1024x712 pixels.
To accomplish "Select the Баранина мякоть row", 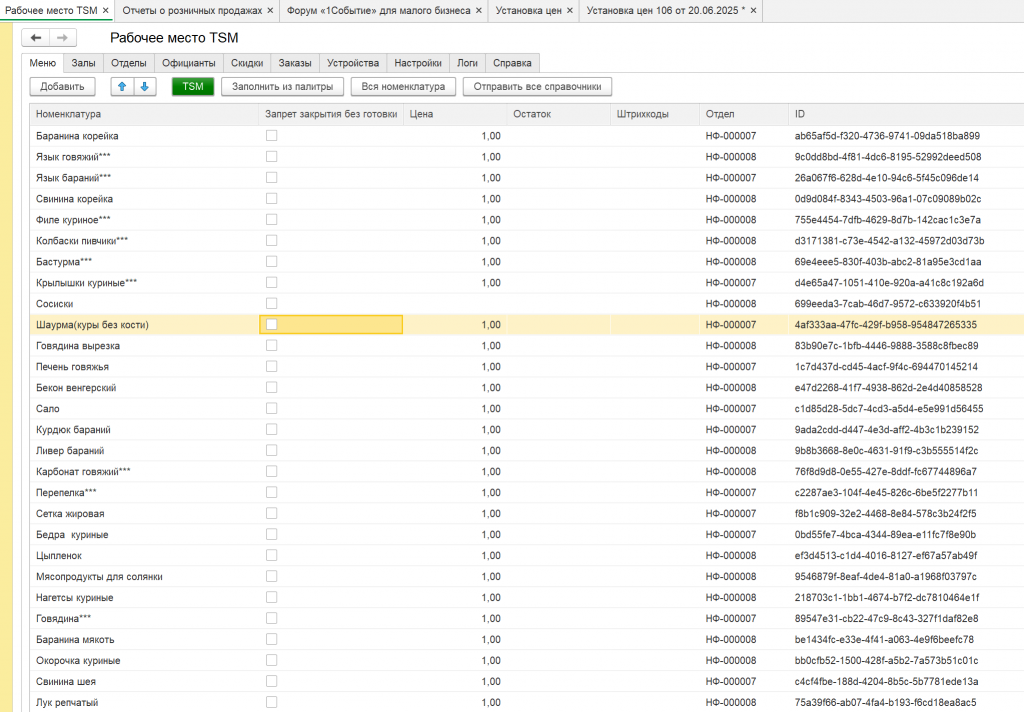I will [x=527, y=639].
